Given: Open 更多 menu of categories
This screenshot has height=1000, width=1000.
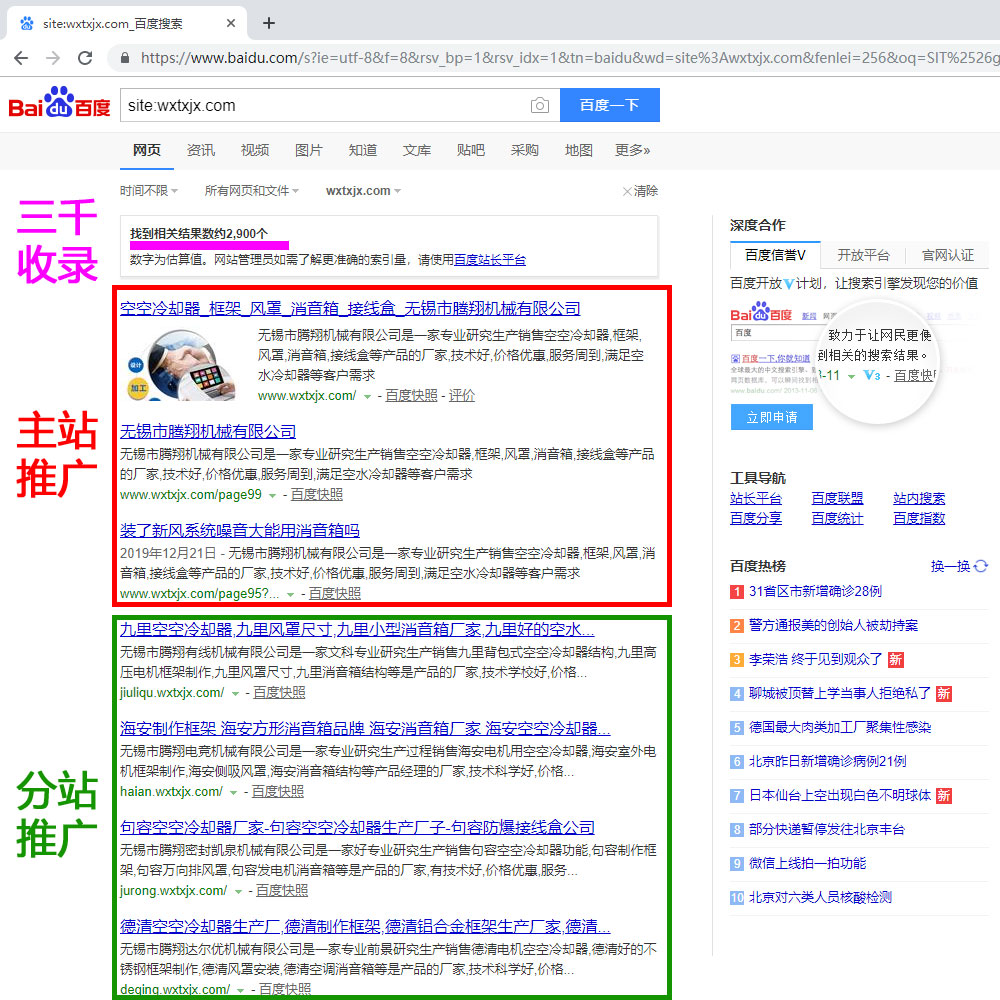Looking at the screenshot, I should (x=632, y=150).
